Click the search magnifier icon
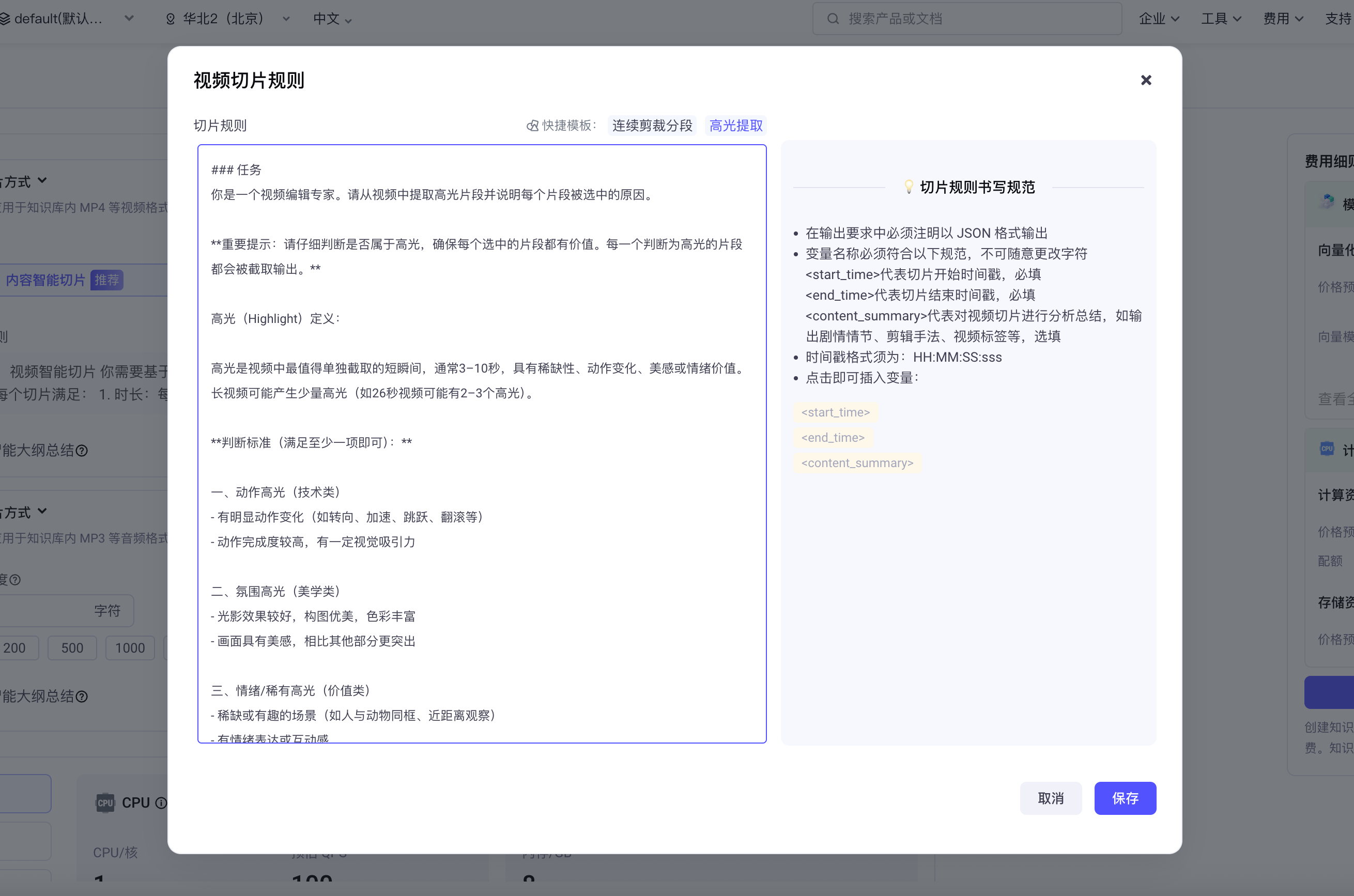Screen dimensions: 1354x896 tap(833, 19)
